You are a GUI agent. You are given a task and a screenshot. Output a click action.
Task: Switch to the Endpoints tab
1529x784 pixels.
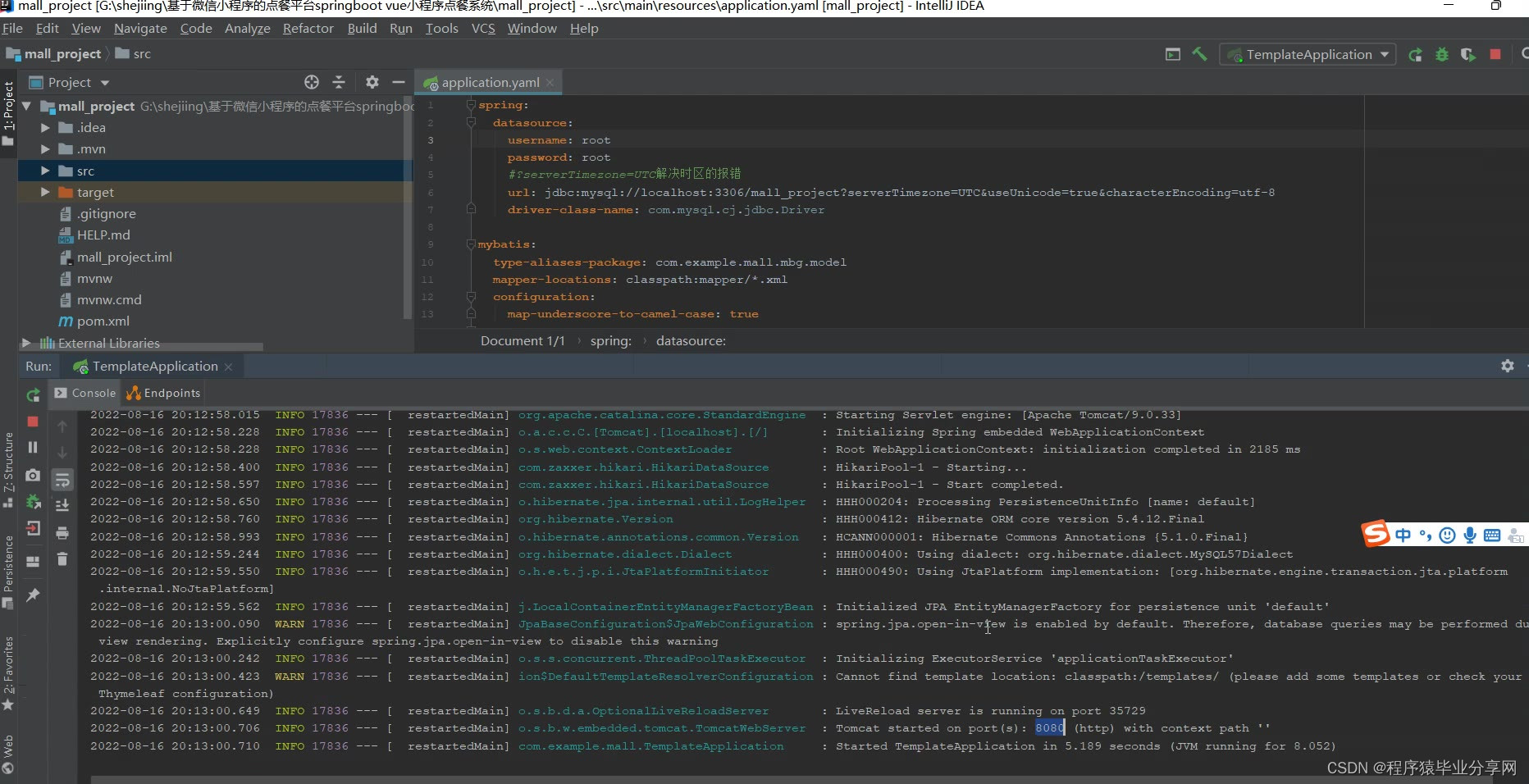tap(163, 393)
